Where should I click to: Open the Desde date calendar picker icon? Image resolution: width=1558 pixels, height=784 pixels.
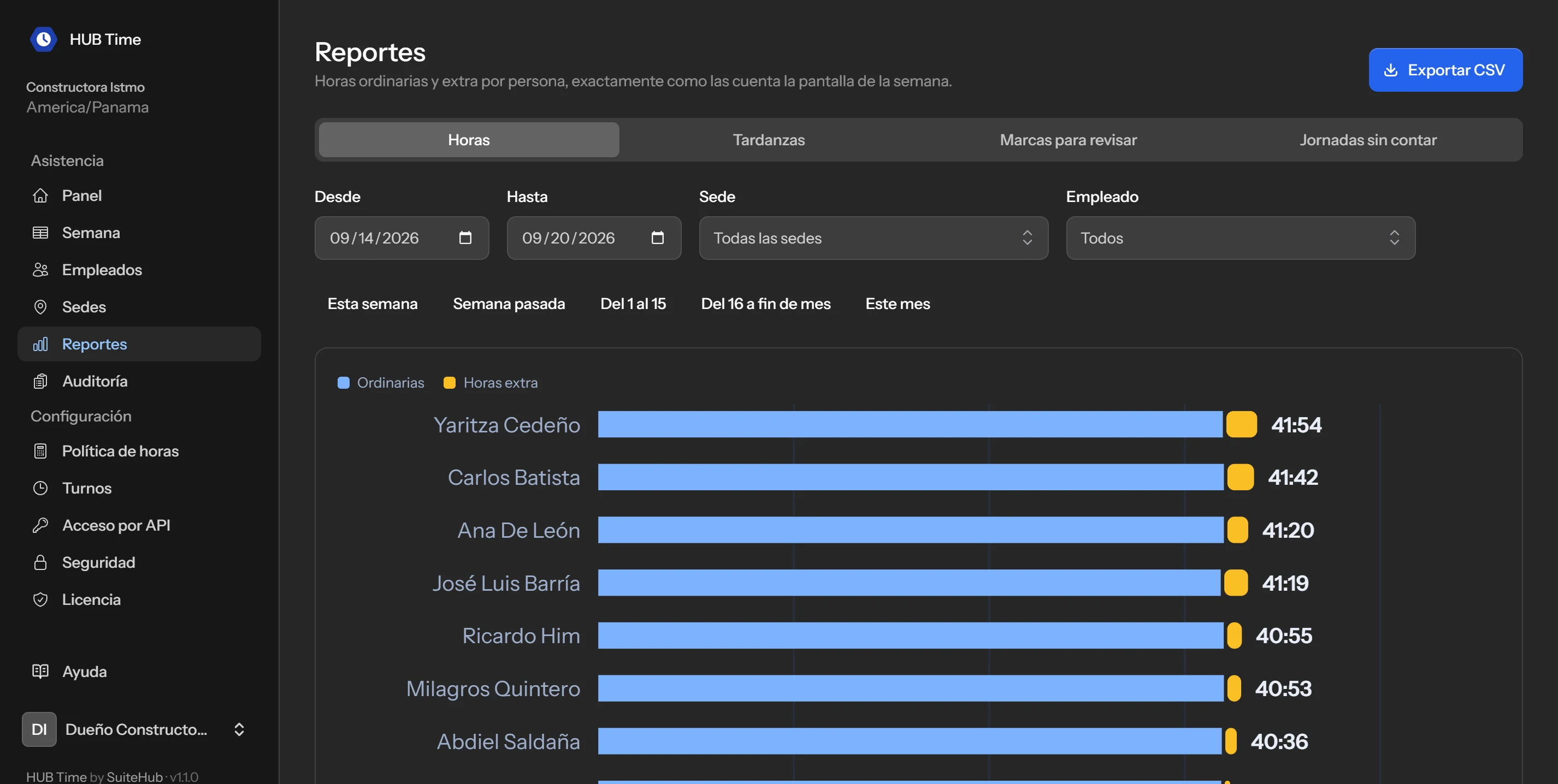click(465, 237)
